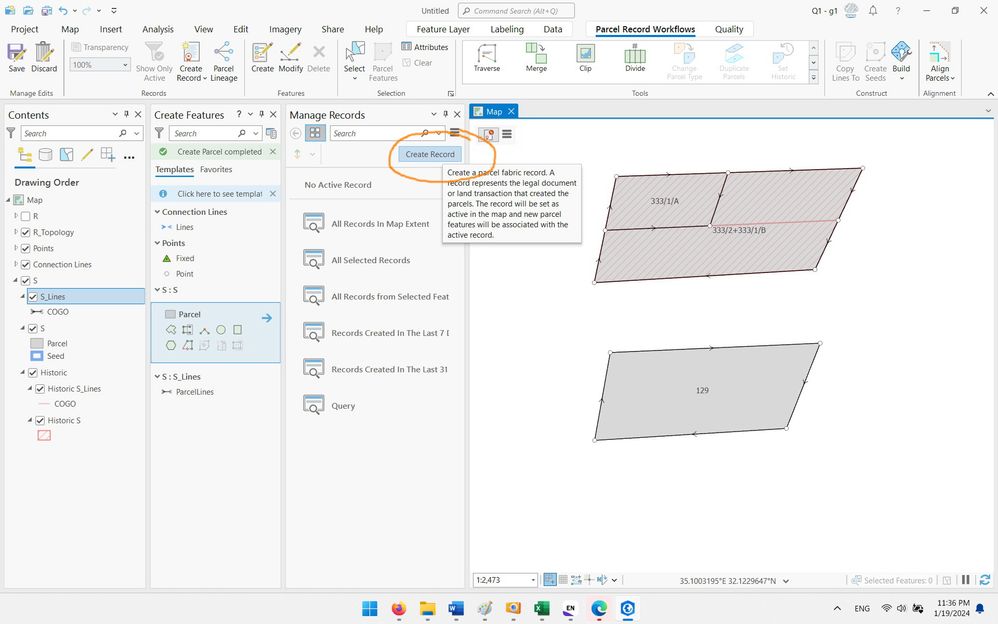
Task: Open the Create features tool
Action: click(262, 57)
